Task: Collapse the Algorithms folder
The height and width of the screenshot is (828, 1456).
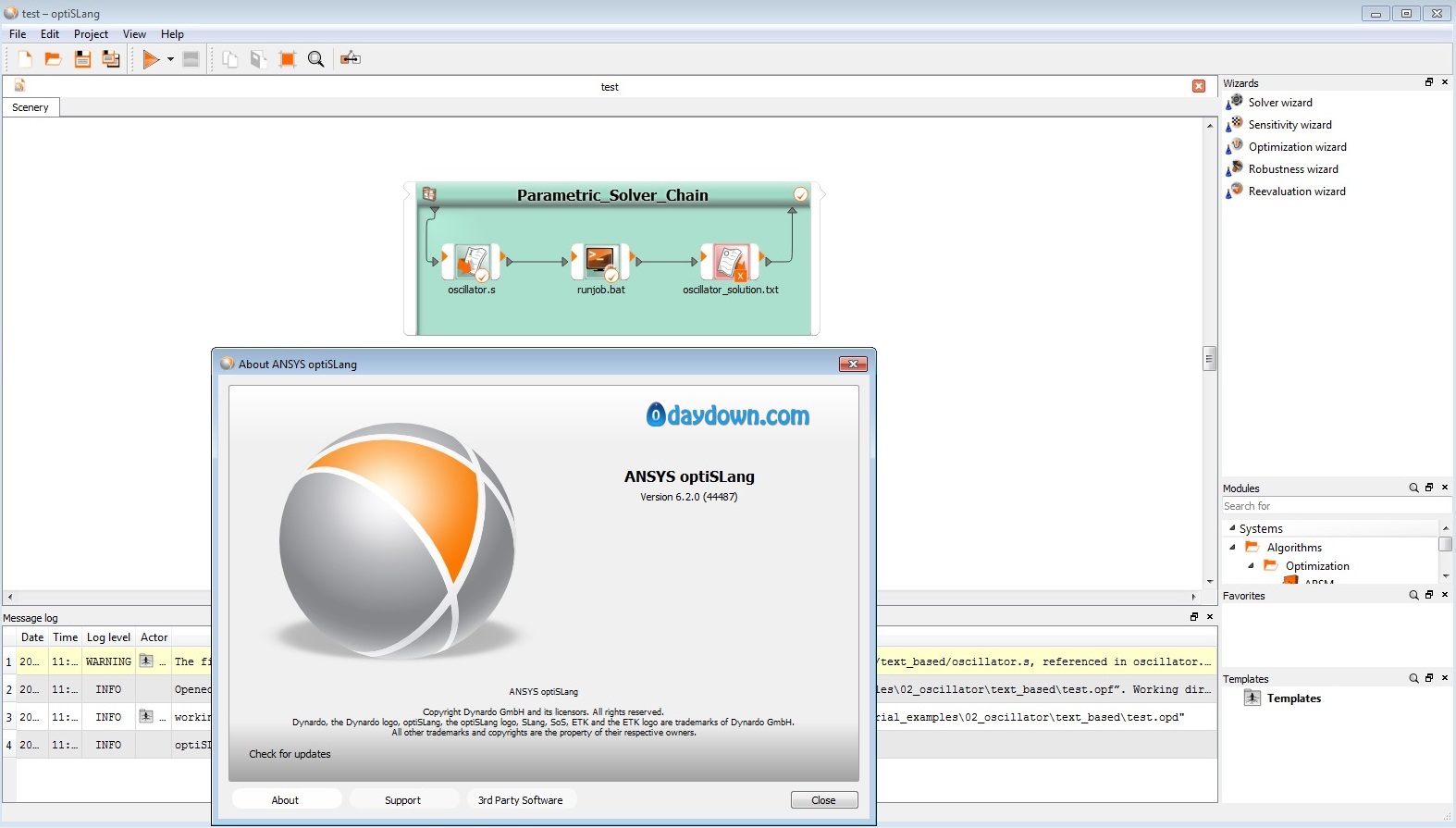Action: [x=1232, y=547]
